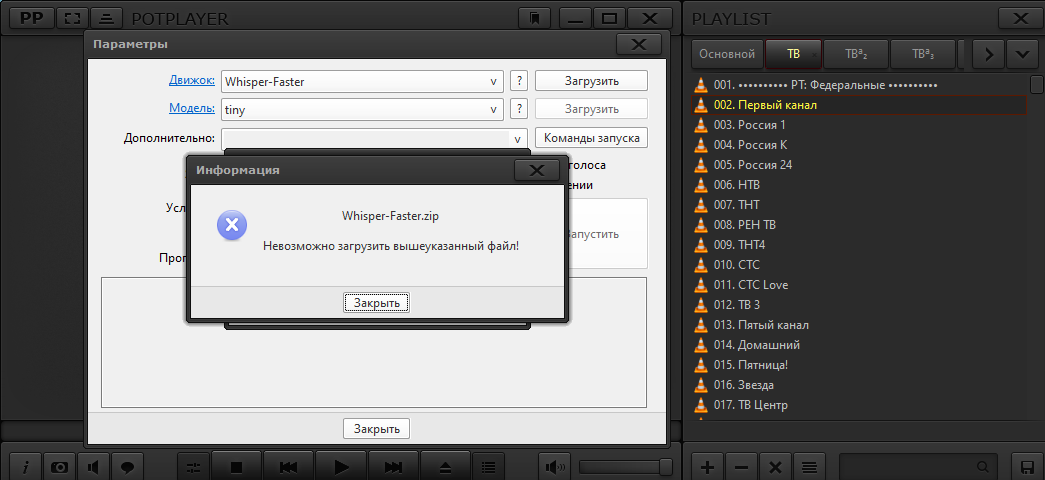Skip to the next track

394,466
